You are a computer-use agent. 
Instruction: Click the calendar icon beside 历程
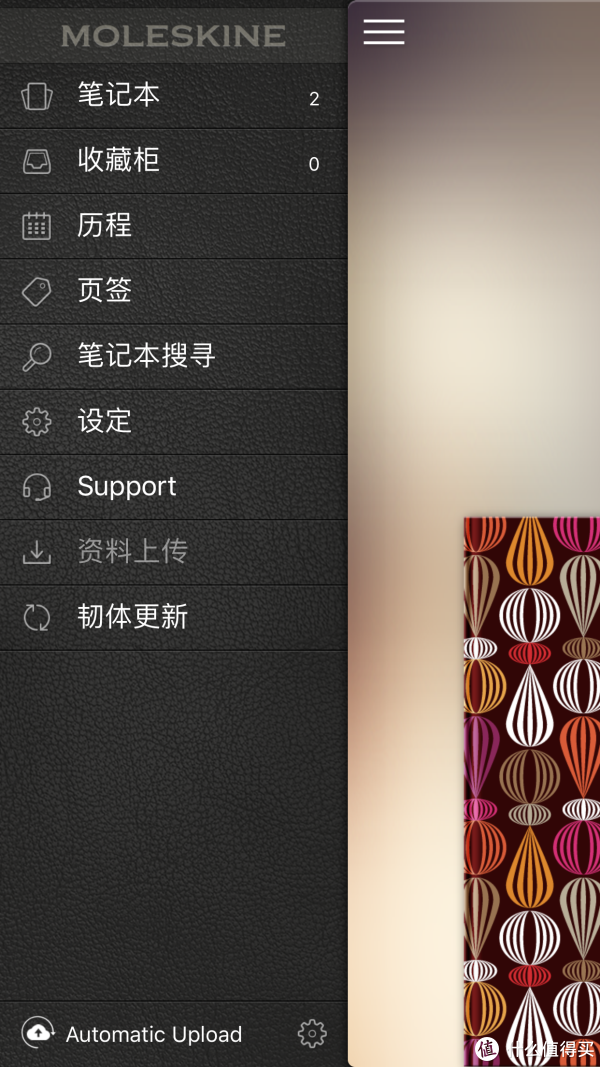pos(37,226)
